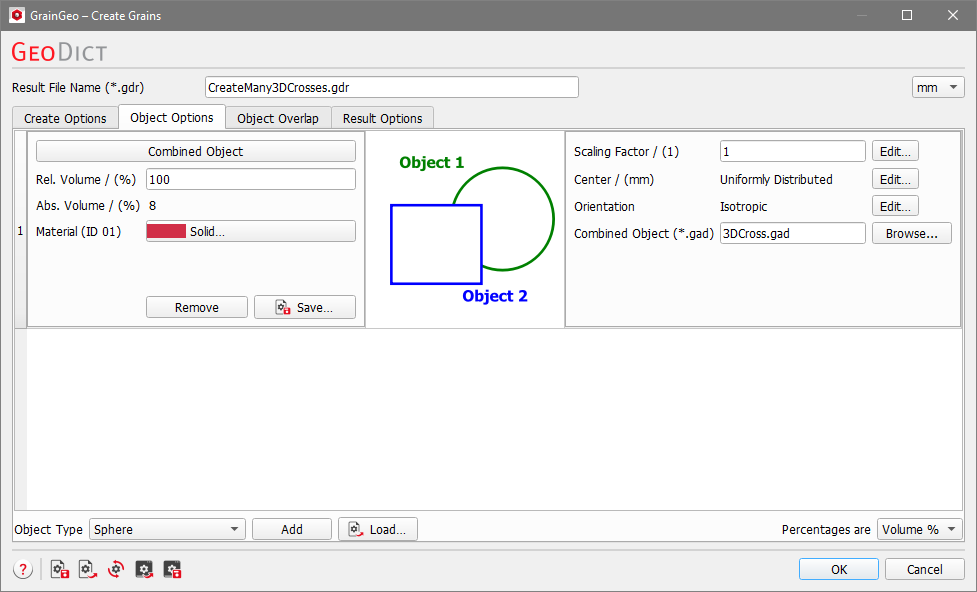Click the Save... object button
Viewport: 977px width, 592px height.
[x=305, y=307]
